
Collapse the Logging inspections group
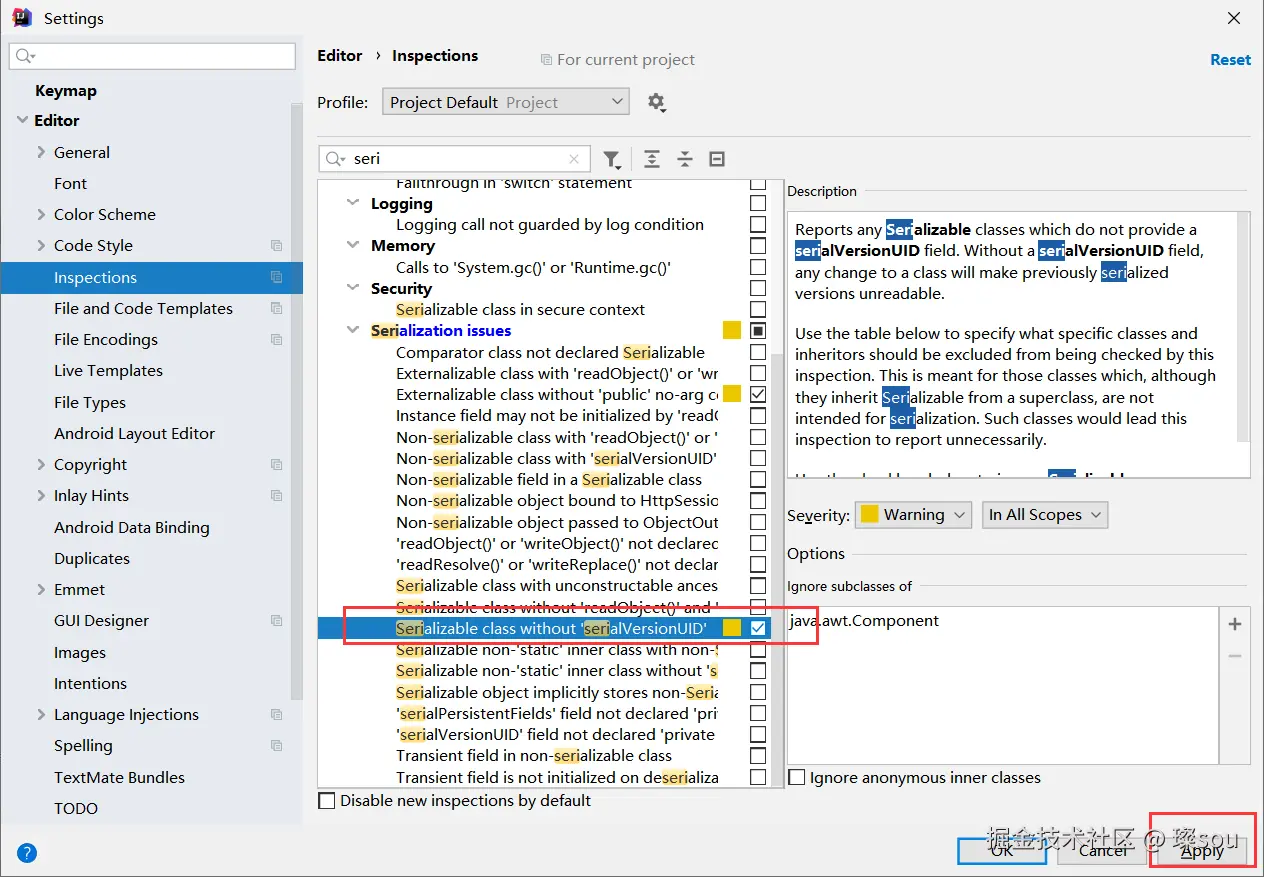point(352,203)
